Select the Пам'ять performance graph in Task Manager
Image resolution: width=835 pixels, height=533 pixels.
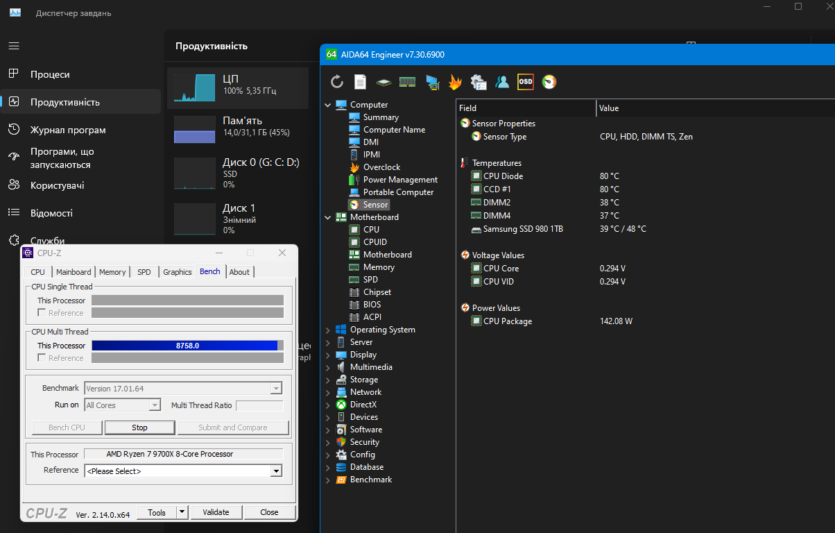click(x=238, y=129)
